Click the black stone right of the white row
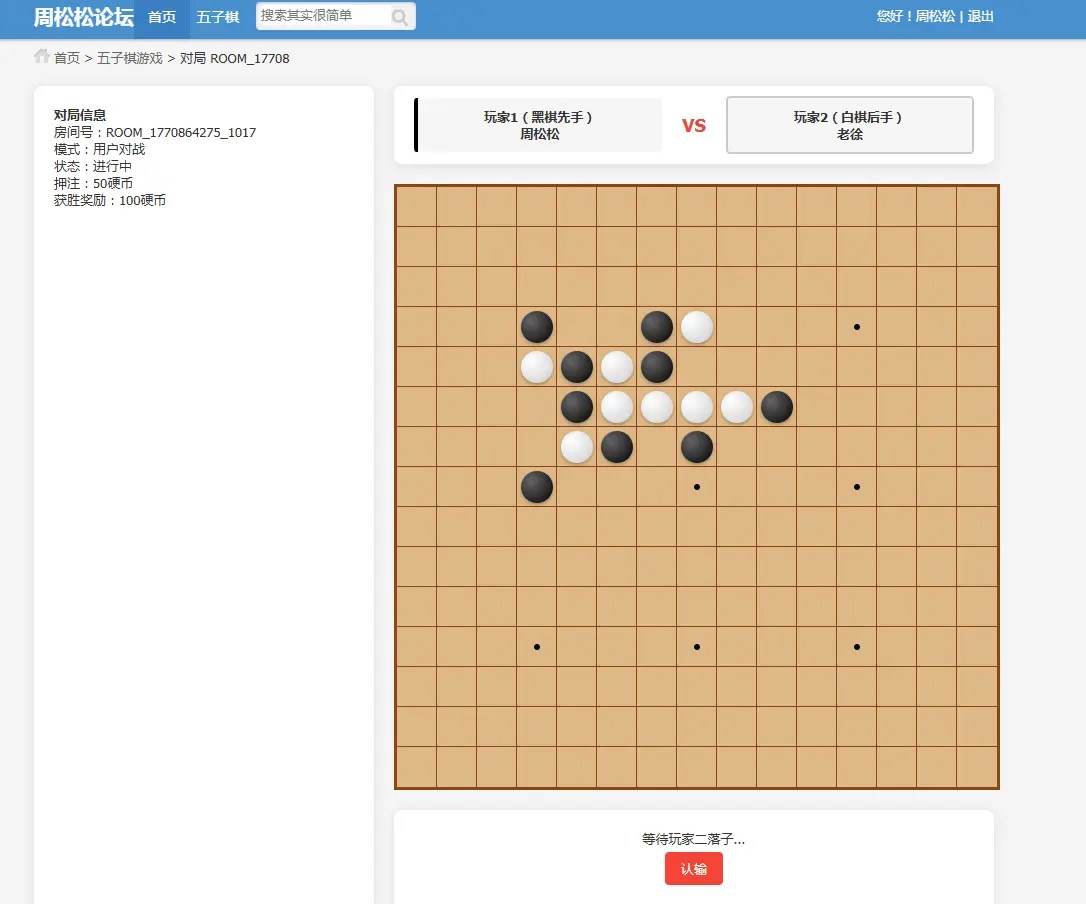The image size is (1086, 904). 777,407
